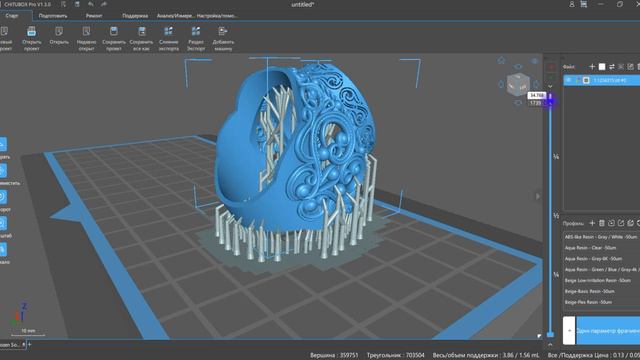Click the redo arrow in title bar

[x=104, y=4]
